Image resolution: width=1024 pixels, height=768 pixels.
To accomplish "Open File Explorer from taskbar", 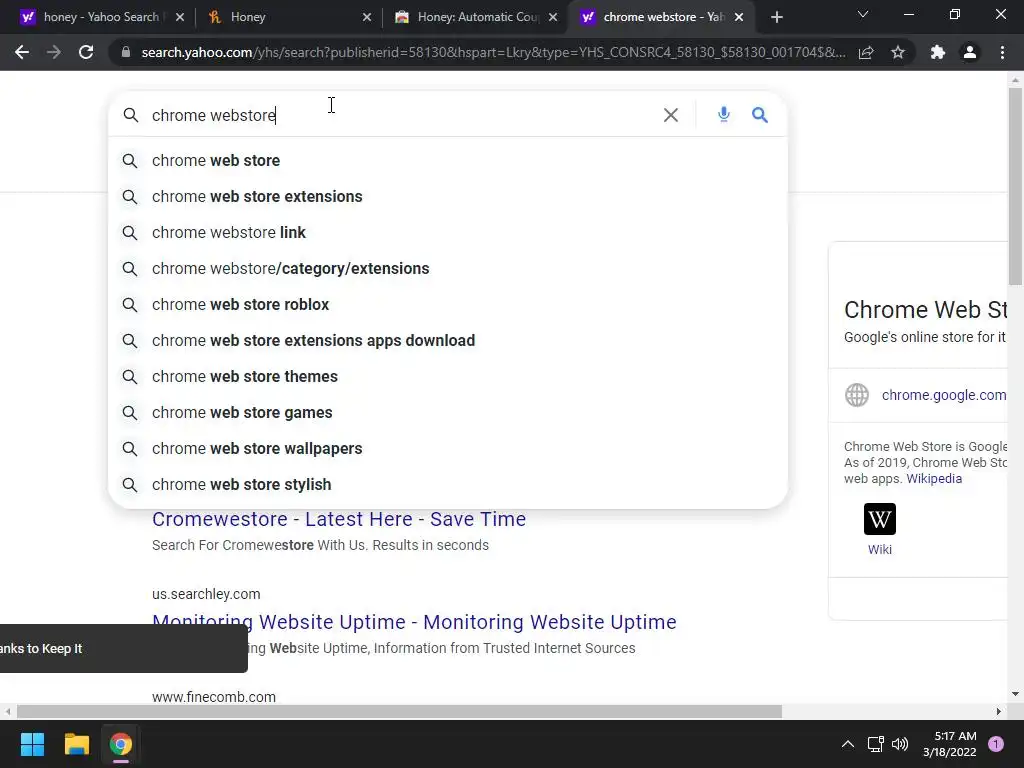I will coord(76,744).
